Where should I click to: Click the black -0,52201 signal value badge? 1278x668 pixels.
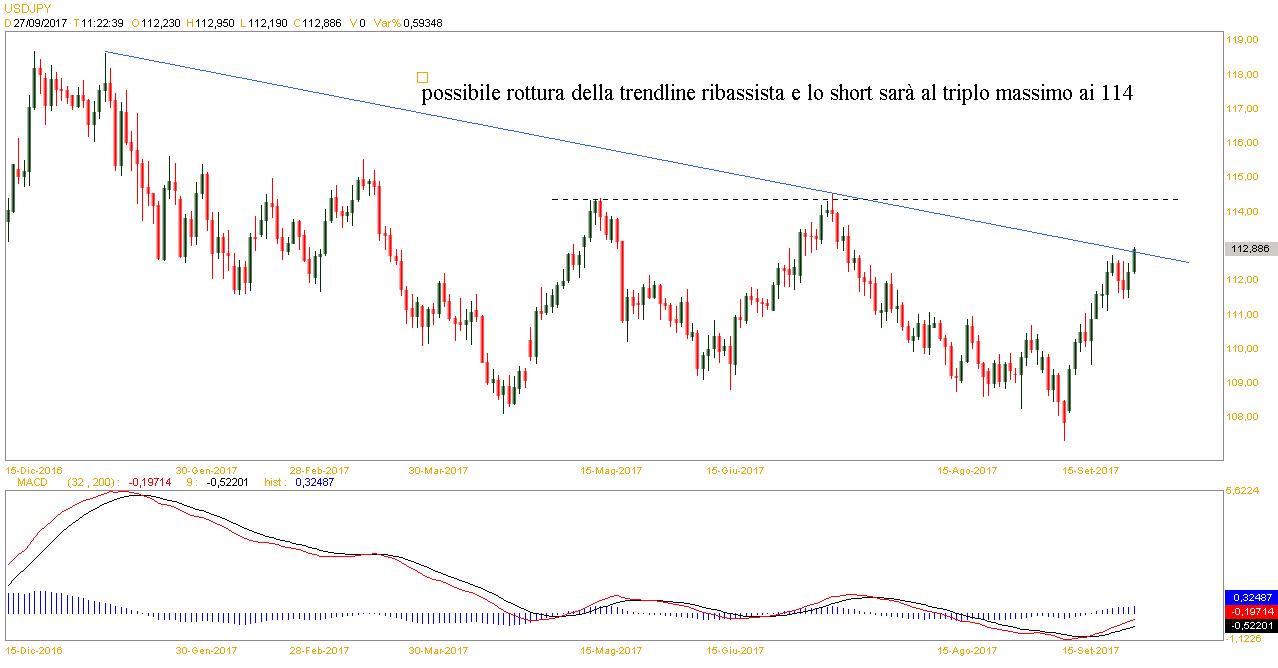tap(1250, 626)
